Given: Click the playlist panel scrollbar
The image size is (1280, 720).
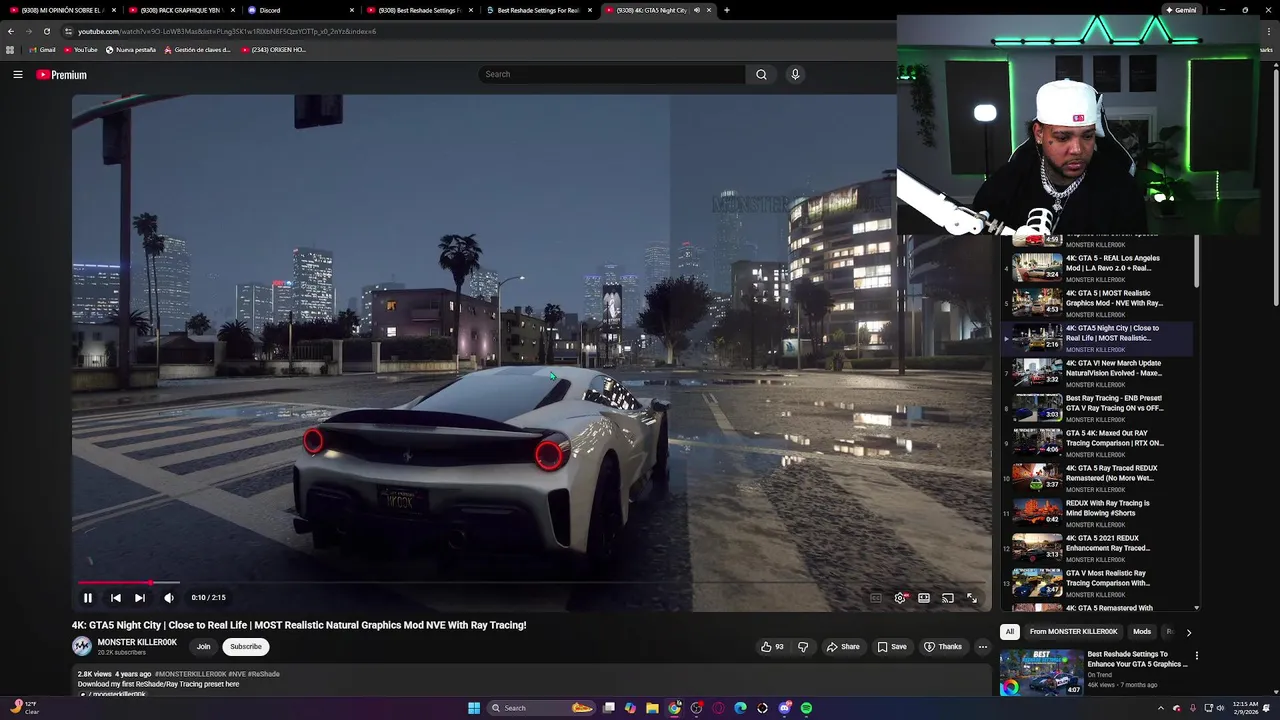Looking at the screenshot, I should [x=1196, y=260].
